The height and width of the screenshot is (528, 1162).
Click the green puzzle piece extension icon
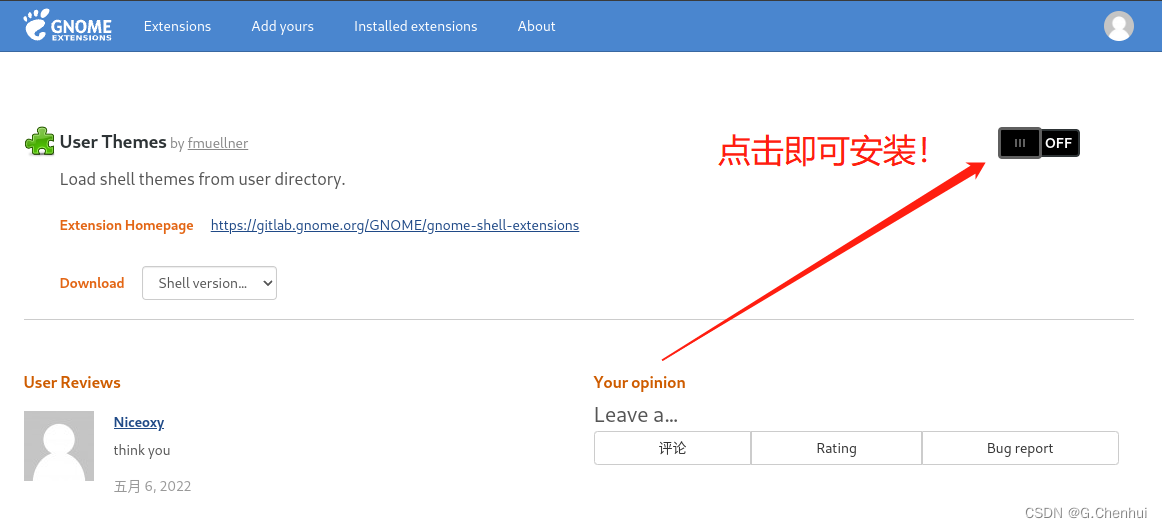tap(39, 141)
